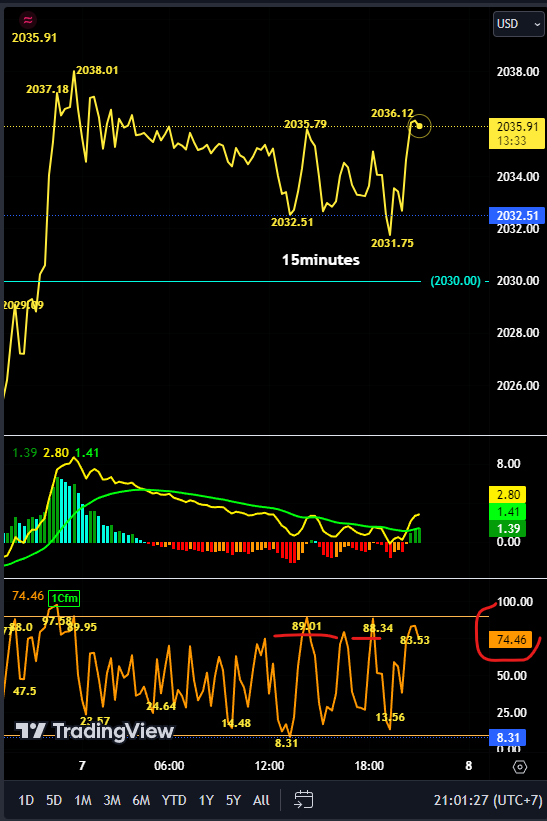Click the 15minutes text annotation
Image resolution: width=547 pixels, height=821 pixels.
(321, 260)
